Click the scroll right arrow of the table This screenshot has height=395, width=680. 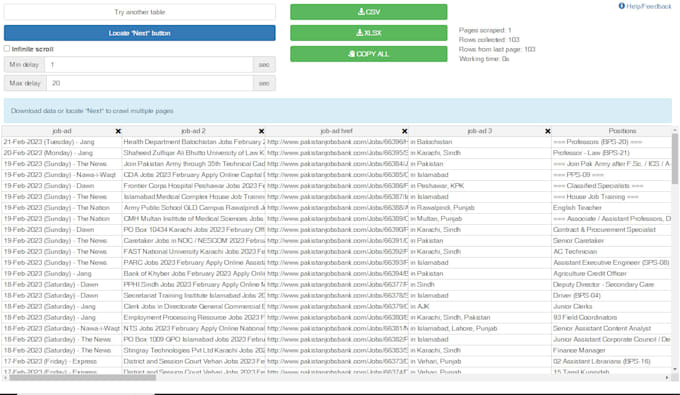(667, 378)
